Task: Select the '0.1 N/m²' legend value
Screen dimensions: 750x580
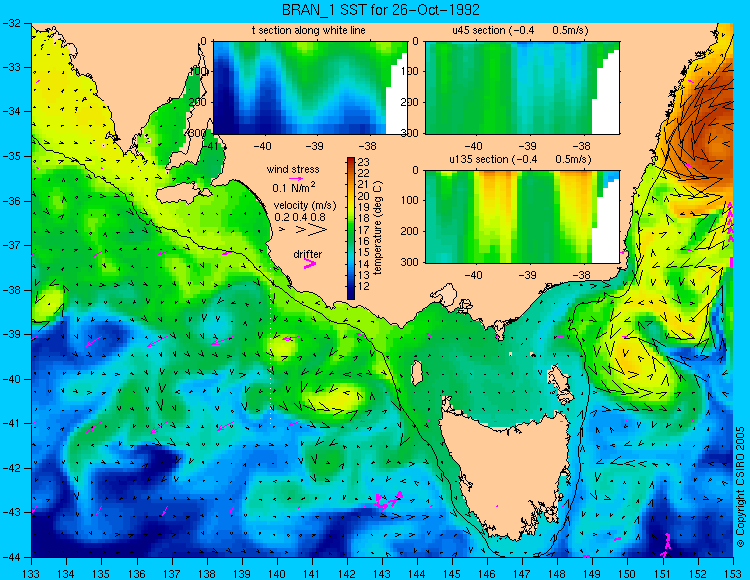Action: (x=294, y=187)
